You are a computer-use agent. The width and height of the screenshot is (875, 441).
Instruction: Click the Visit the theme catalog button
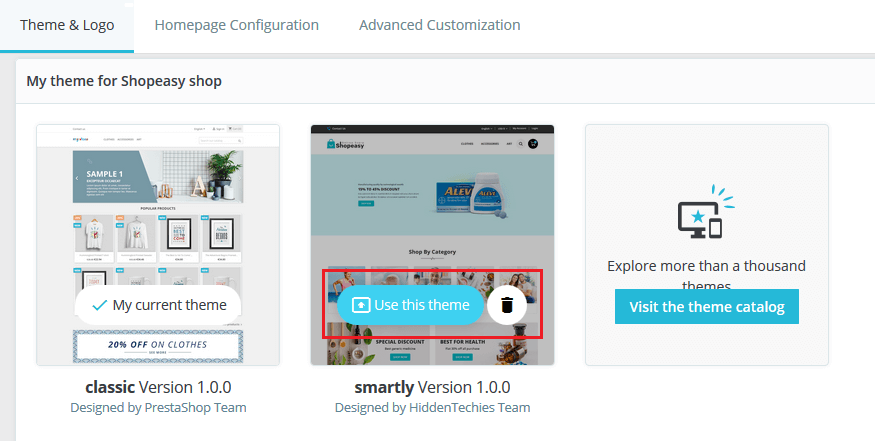(x=706, y=306)
